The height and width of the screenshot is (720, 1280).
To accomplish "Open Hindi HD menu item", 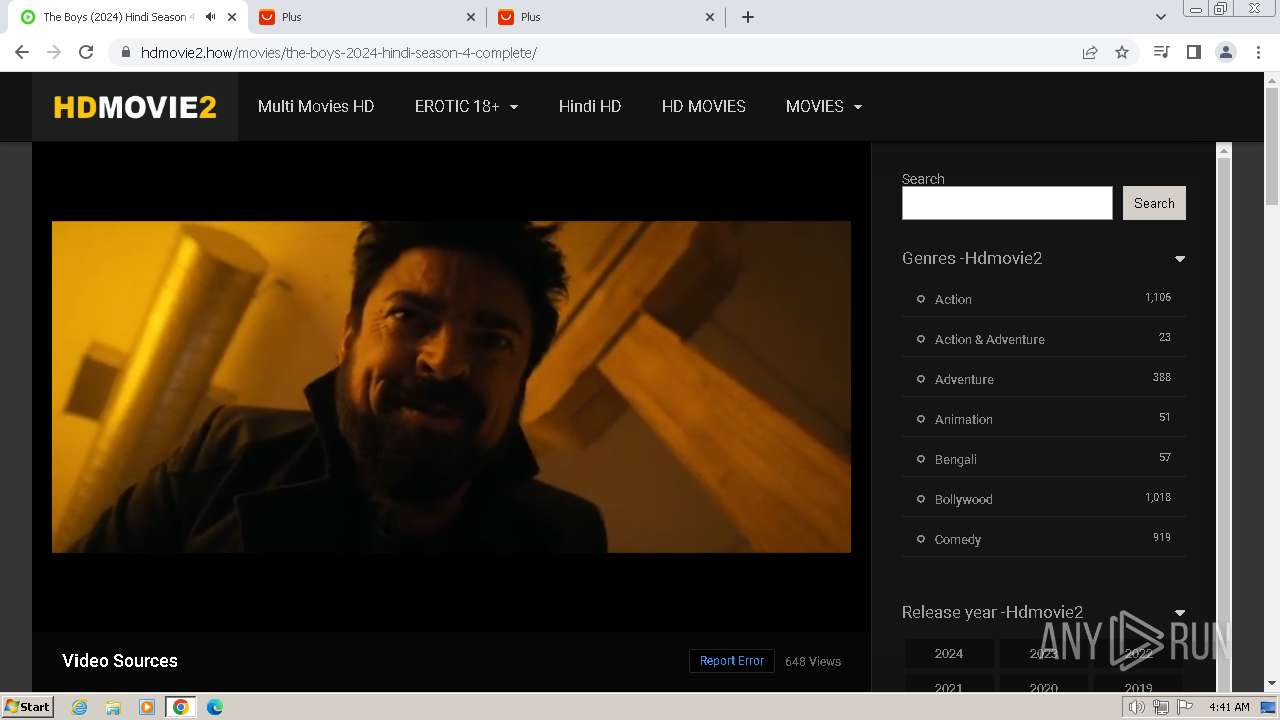I will [590, 106].
